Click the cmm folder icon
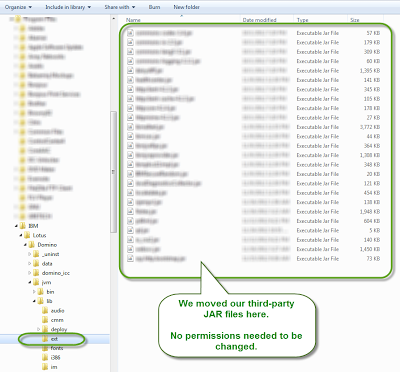 click(x=45, y=320)
